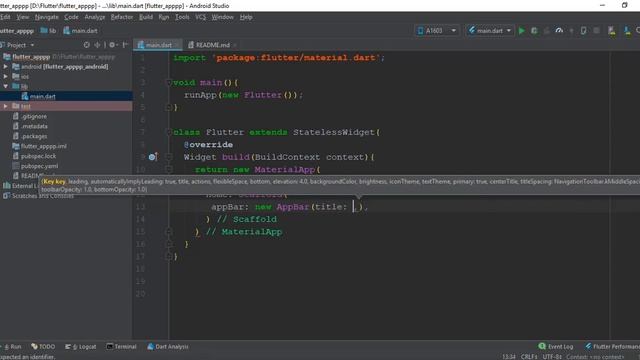Image resolution: width=640 pixels, height=360 pixels.
Task: Click the cursor position 13:34 in status bar
Action: click(x=509, y=357)
